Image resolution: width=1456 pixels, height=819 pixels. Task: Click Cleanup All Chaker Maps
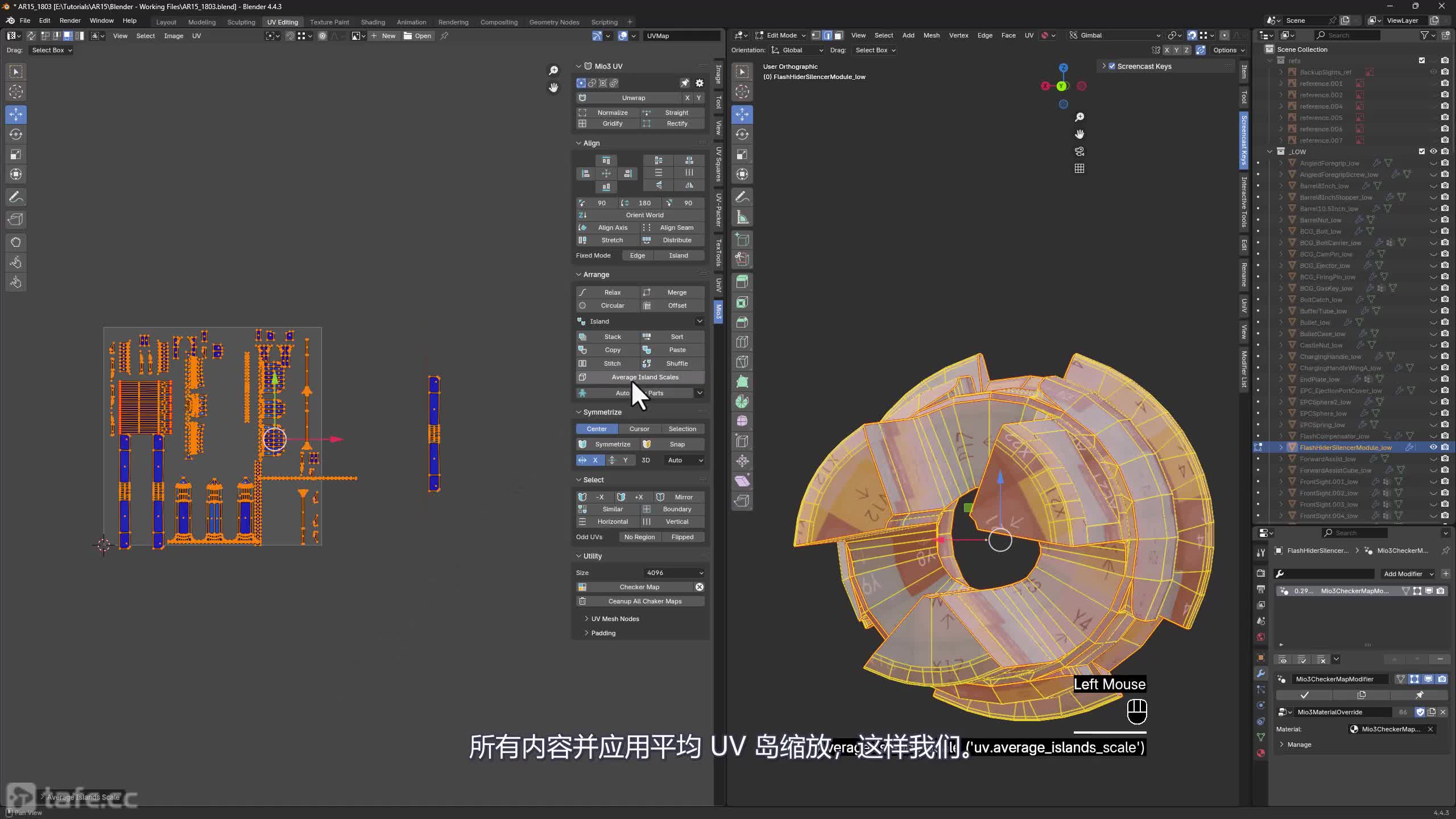[x=640, y=601]
